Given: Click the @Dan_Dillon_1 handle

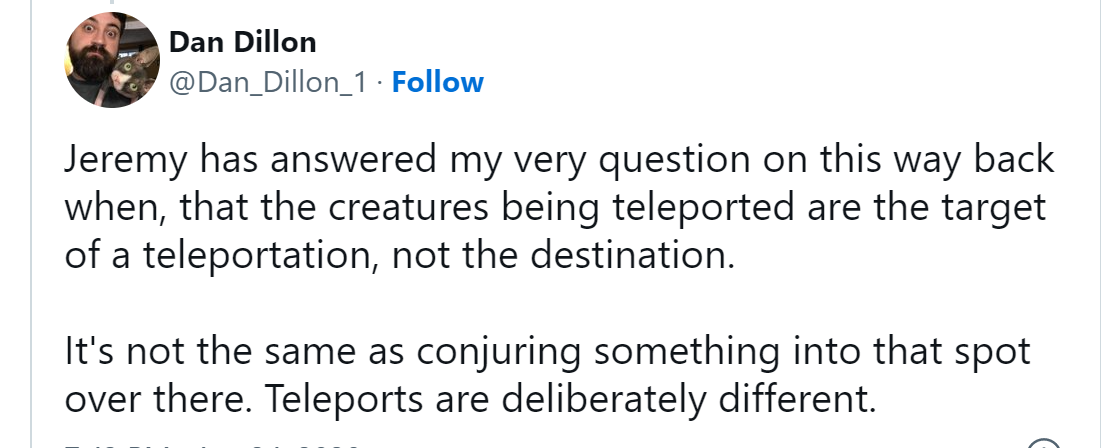Looking at the screenshot, I should pos(268,82).
